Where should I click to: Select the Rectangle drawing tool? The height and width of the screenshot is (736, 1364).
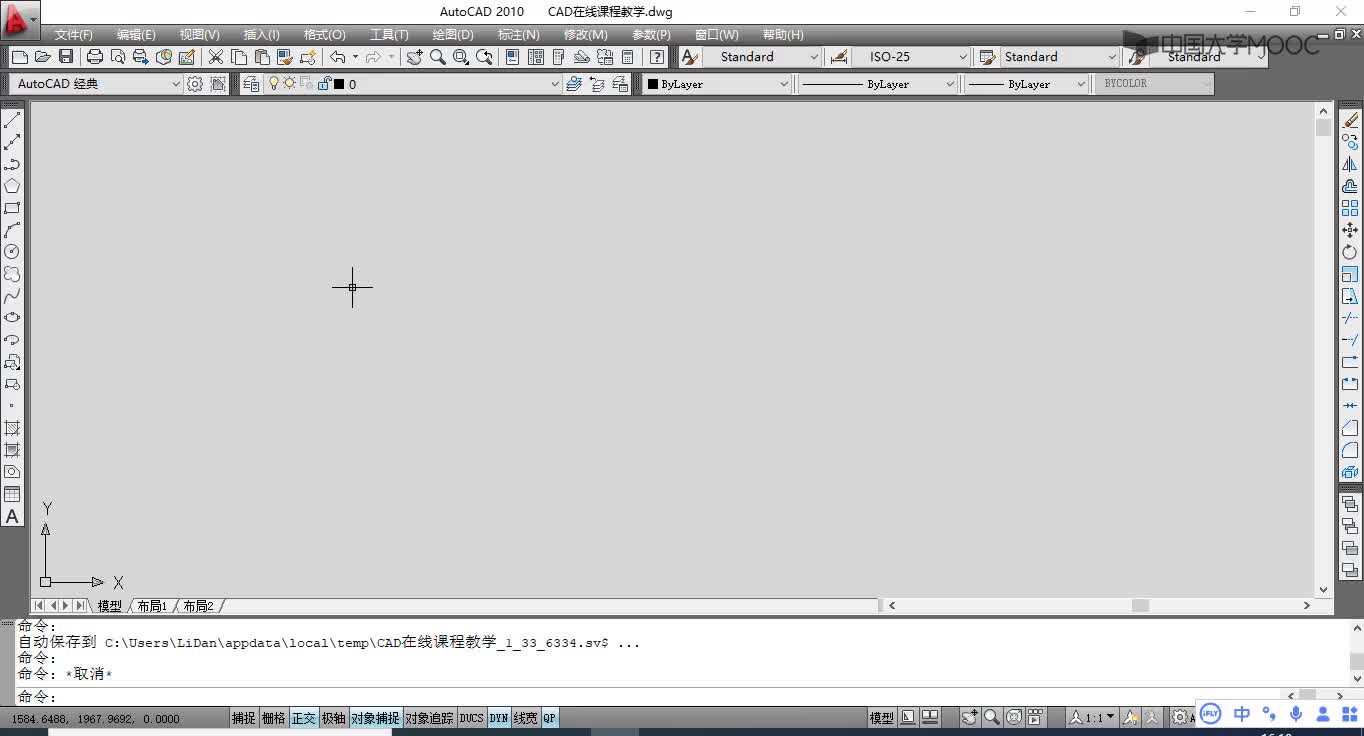12,208
